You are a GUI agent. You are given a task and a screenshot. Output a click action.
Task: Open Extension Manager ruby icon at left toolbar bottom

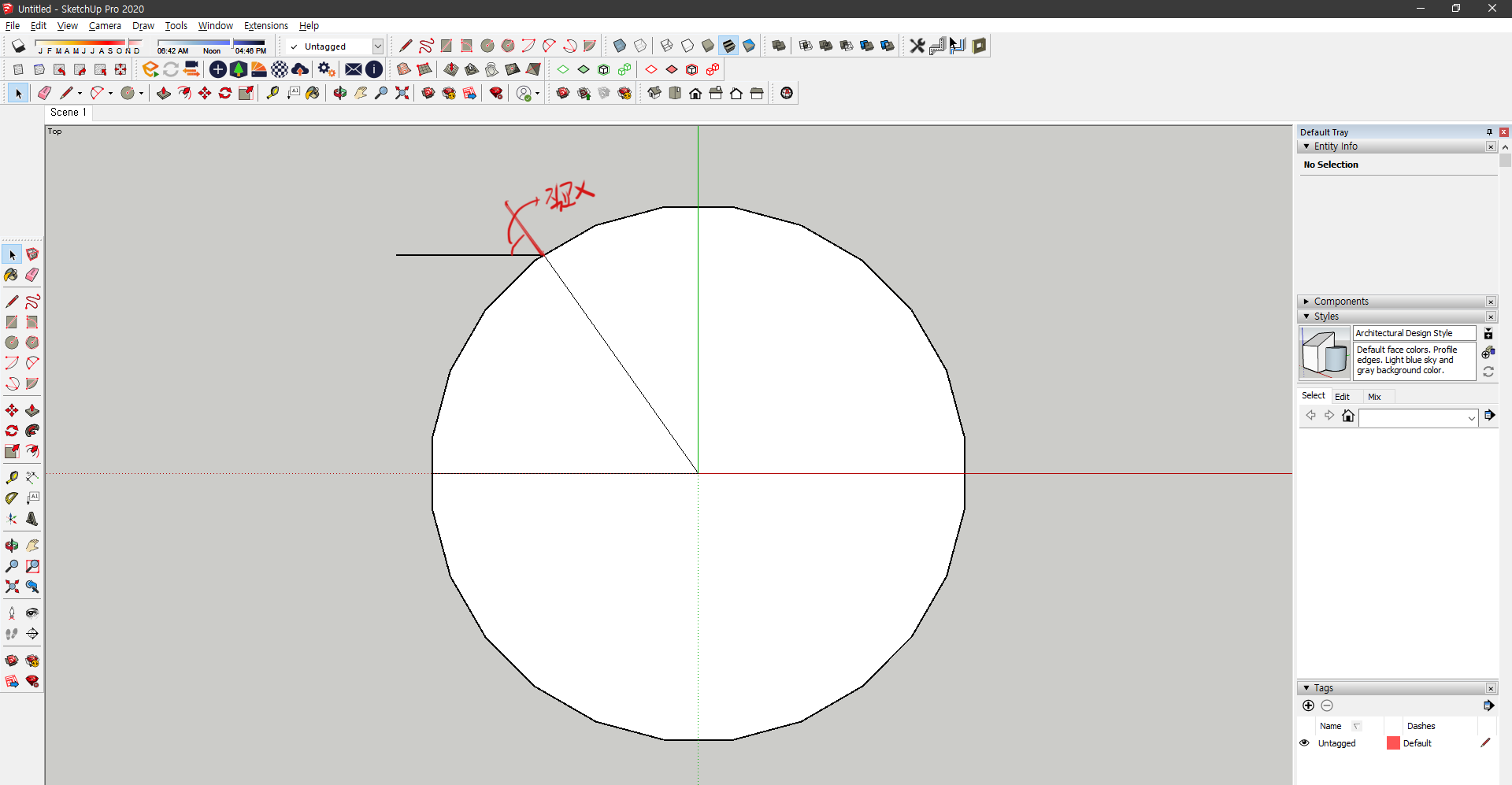[x=32, y=681]
